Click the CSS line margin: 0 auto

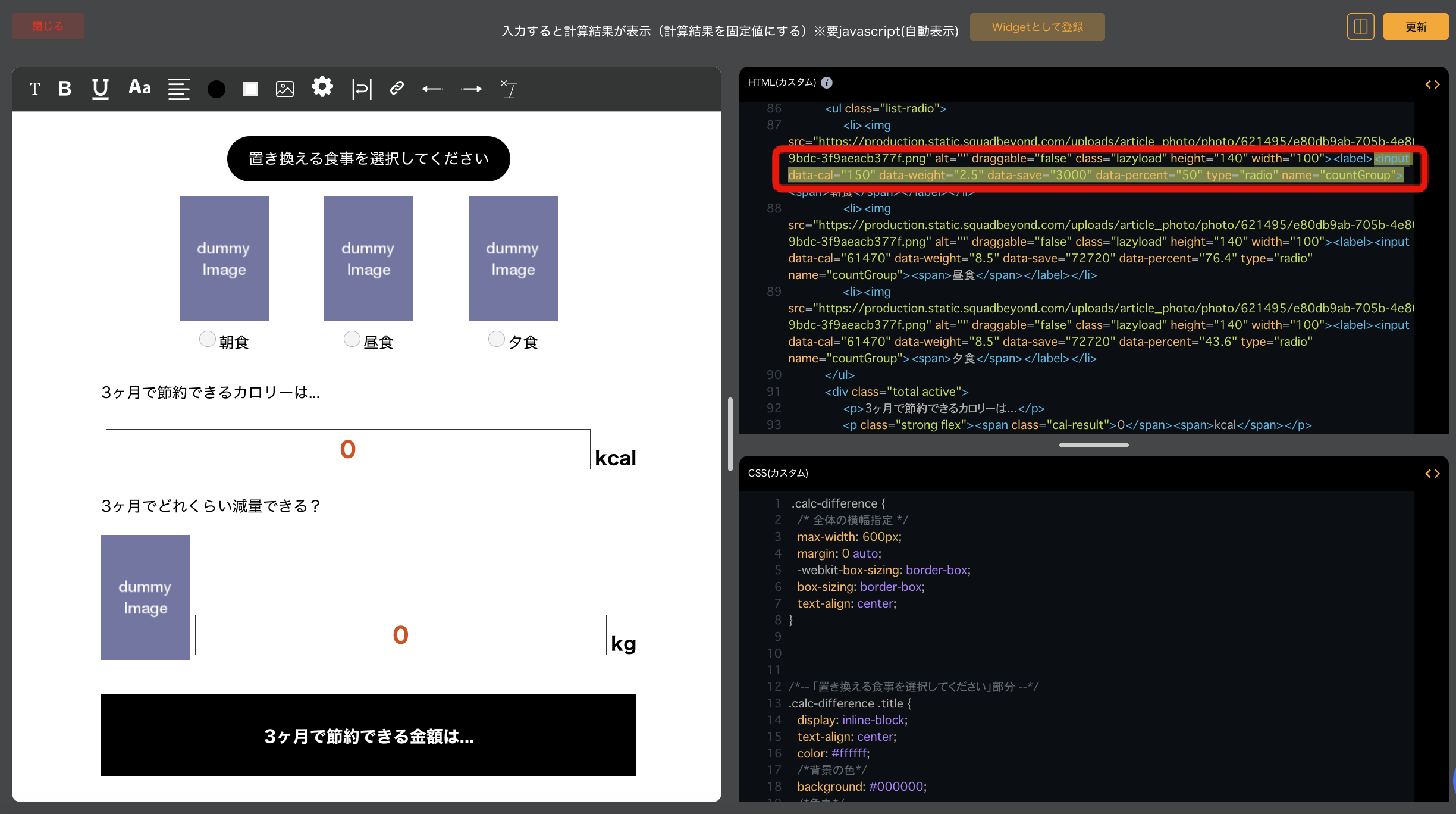[839, 553]
